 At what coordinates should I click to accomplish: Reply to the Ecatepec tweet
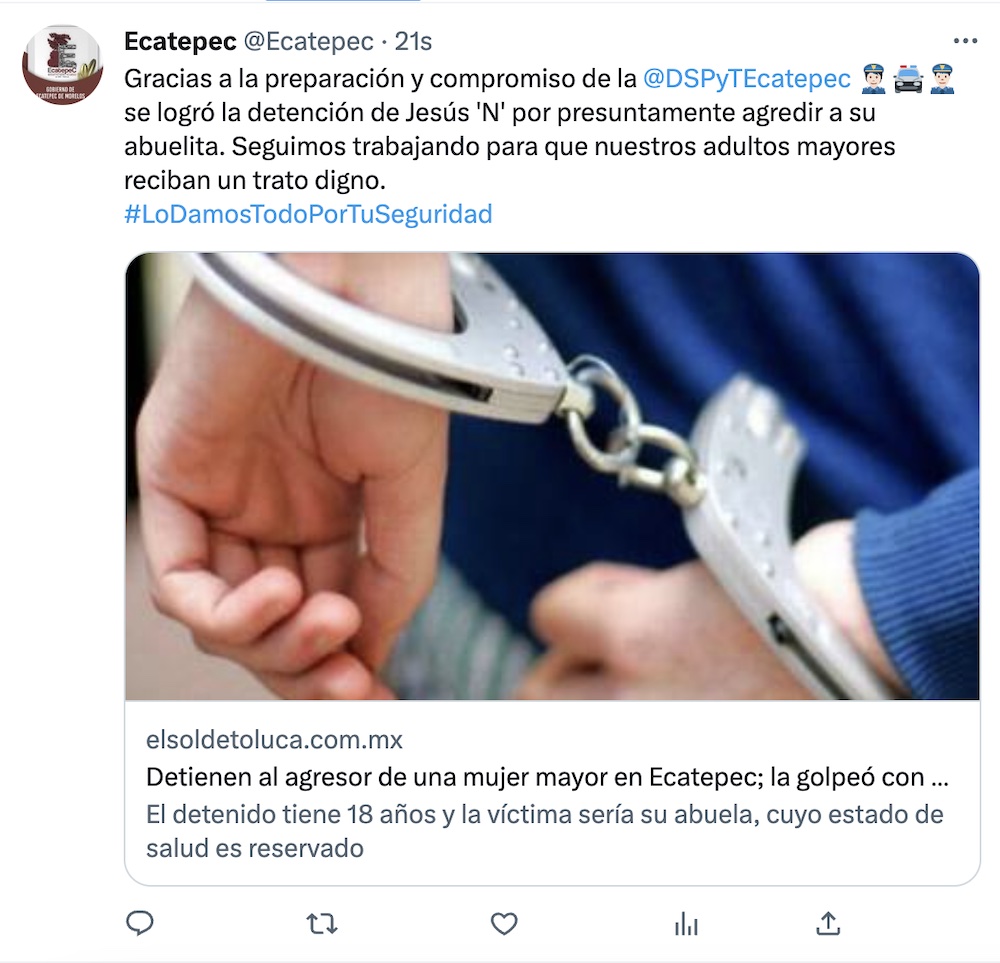click(140, 923)
